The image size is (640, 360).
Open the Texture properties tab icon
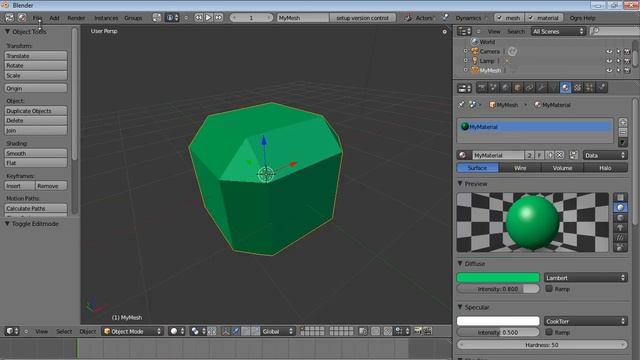[x=578, y=87]
